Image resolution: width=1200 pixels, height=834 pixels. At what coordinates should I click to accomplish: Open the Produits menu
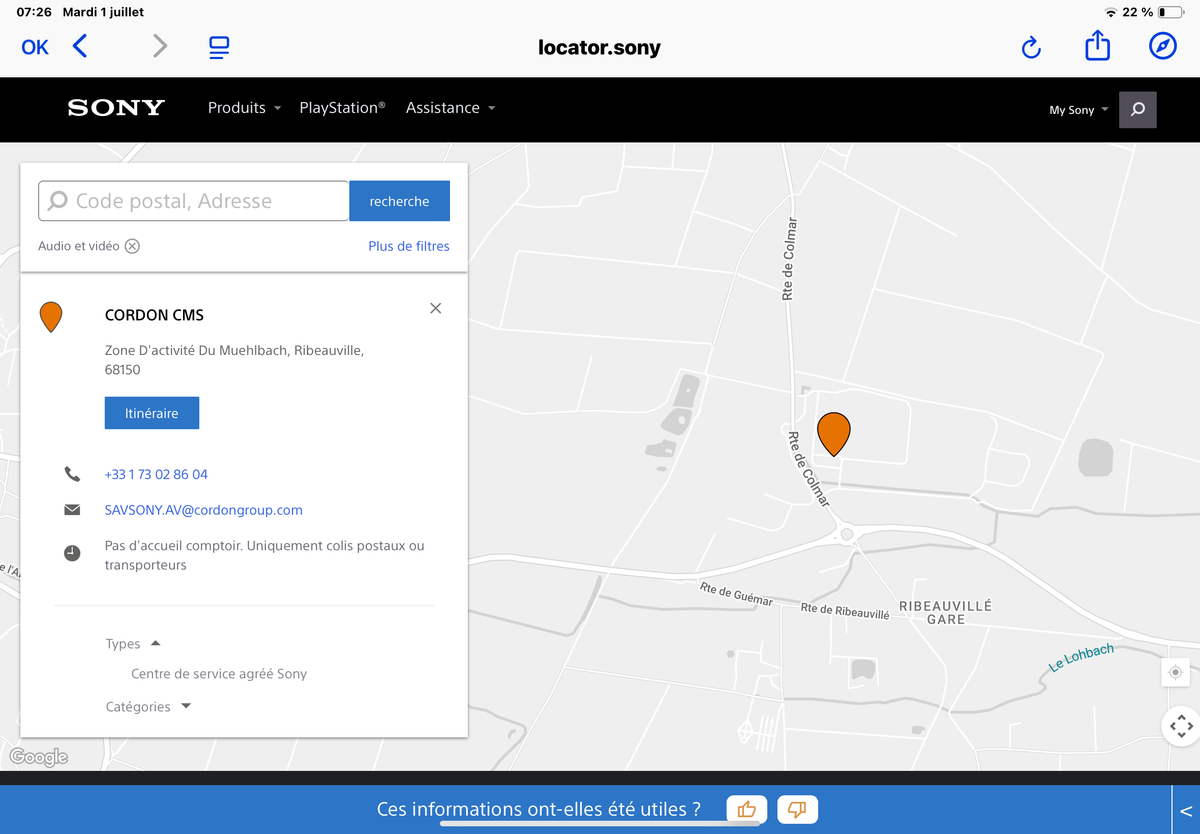pos(244,108)
